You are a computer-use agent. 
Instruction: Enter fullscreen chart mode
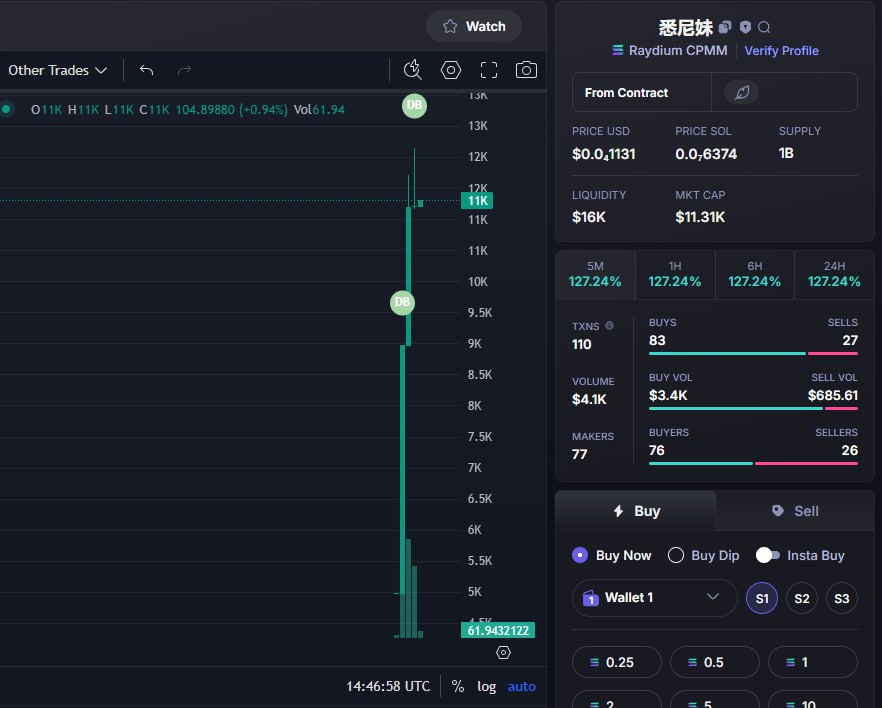(x=489, y=70)
